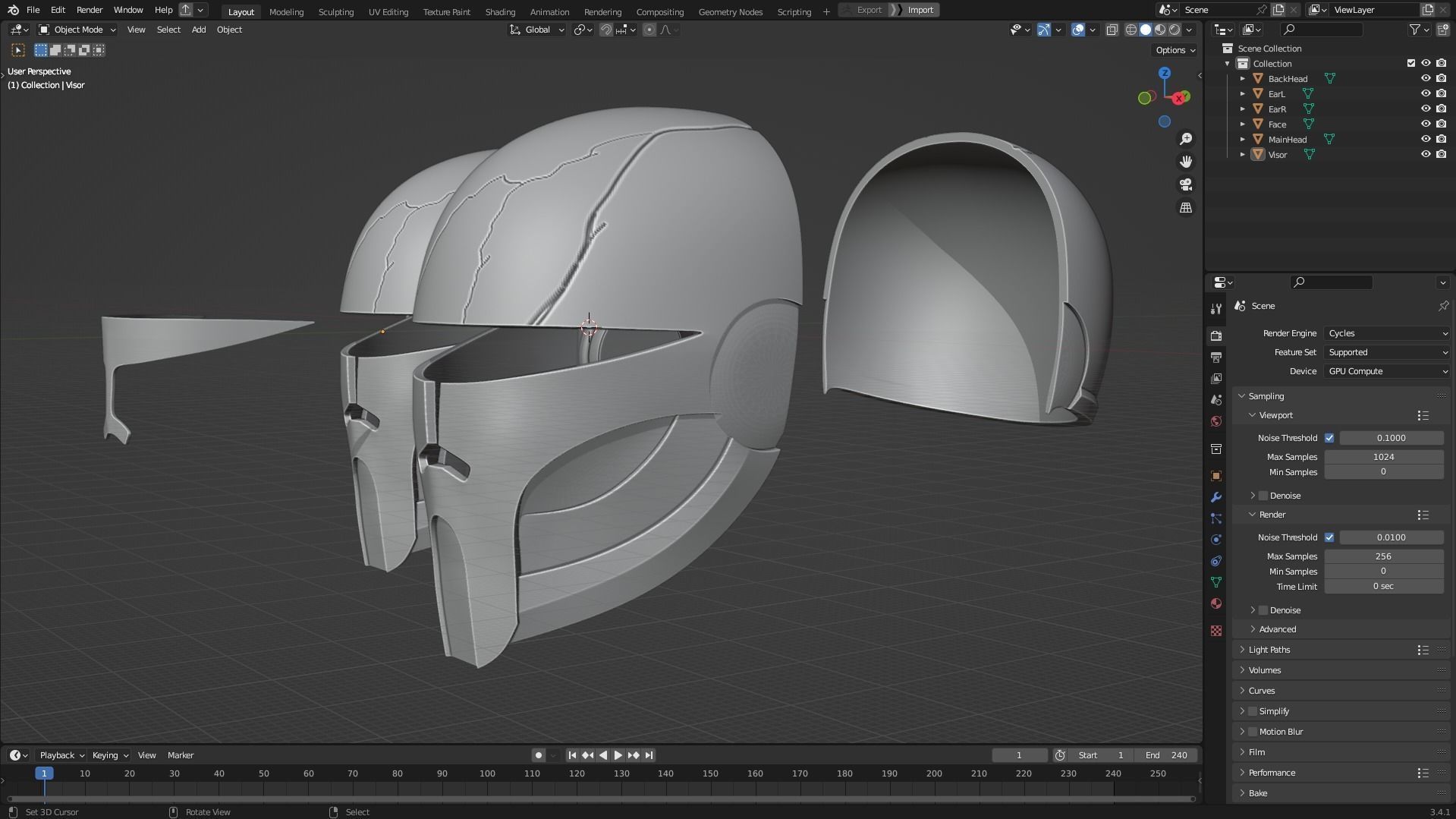Viewport: 1456px width, 819px height.
Task: Select rendered viewport shading
Action: pyautogui.click(x=1175, y=30)
